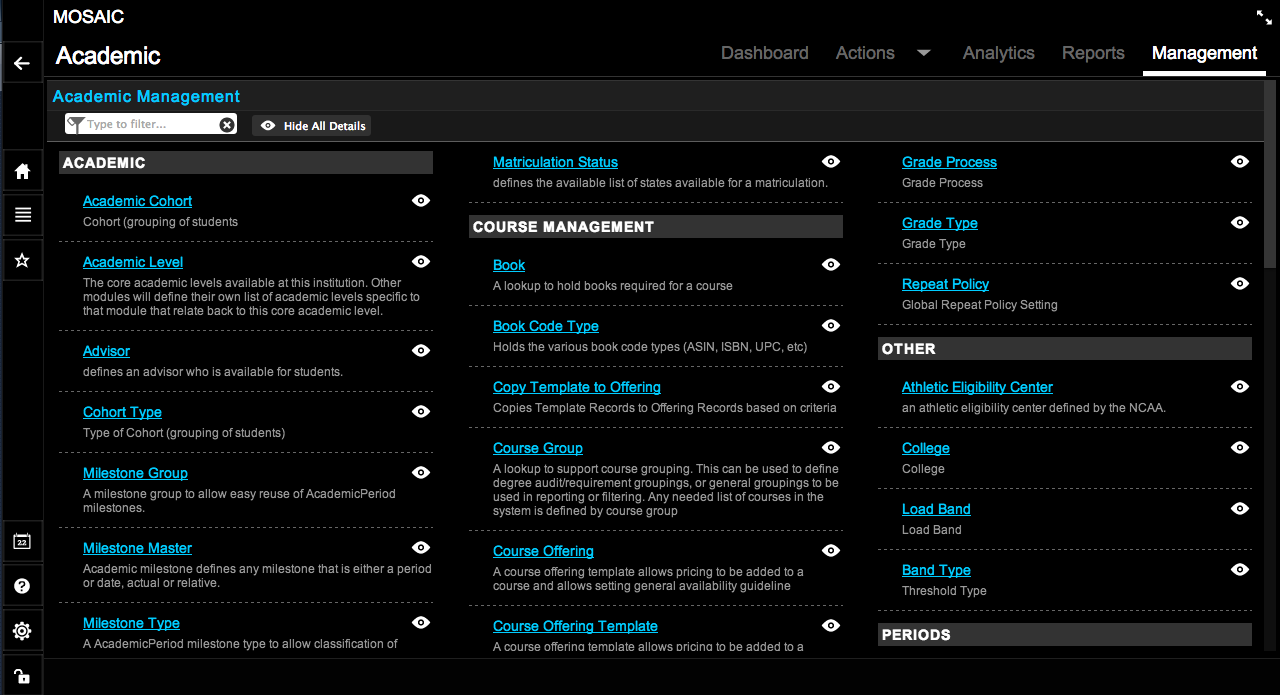The height and width of the screenshot is (695, 1280).
Task: Open the list menu icon in the sidebar
Action: click(22, 215)
